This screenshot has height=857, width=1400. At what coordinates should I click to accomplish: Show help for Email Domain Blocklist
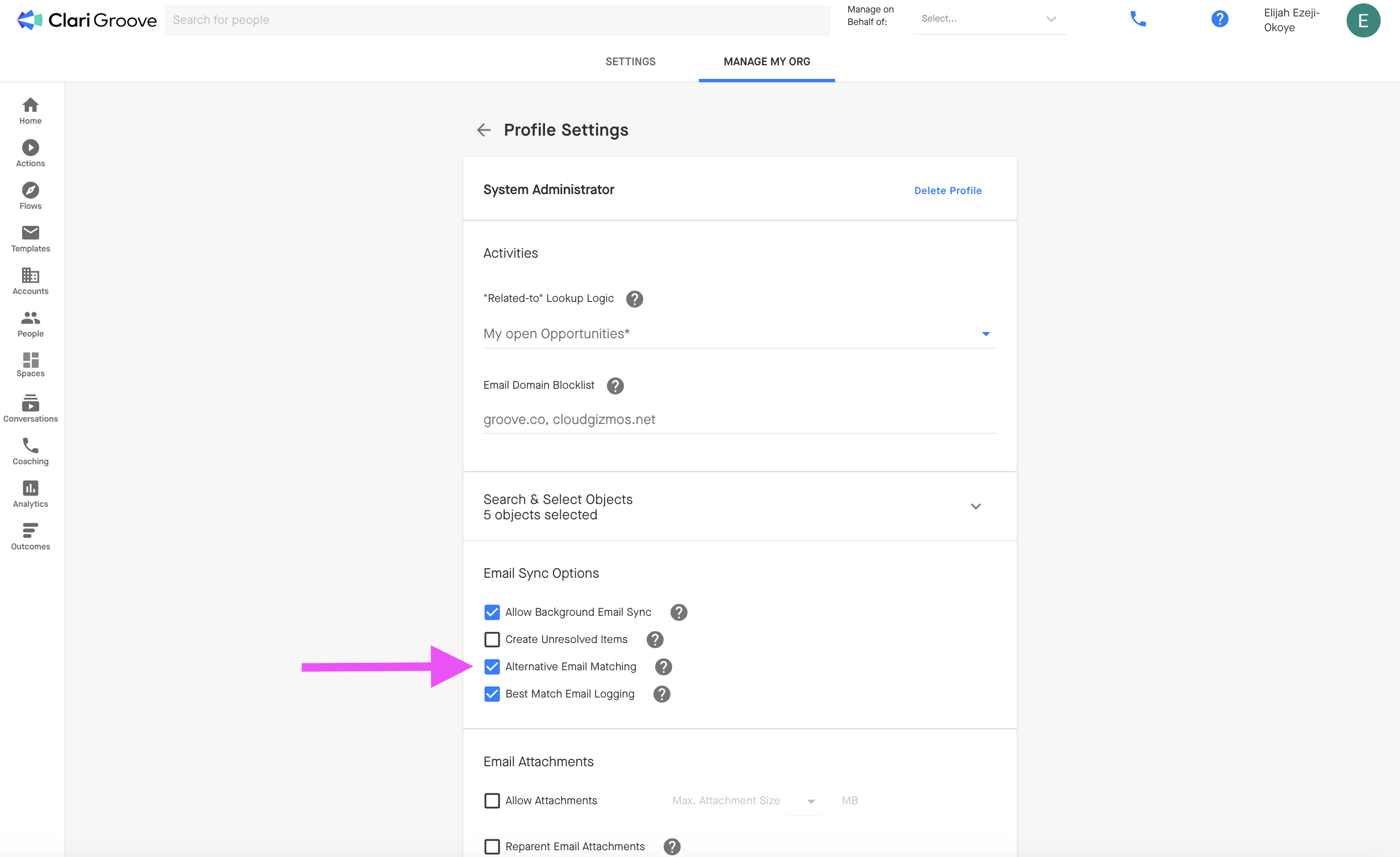click(x=615, y=385)
